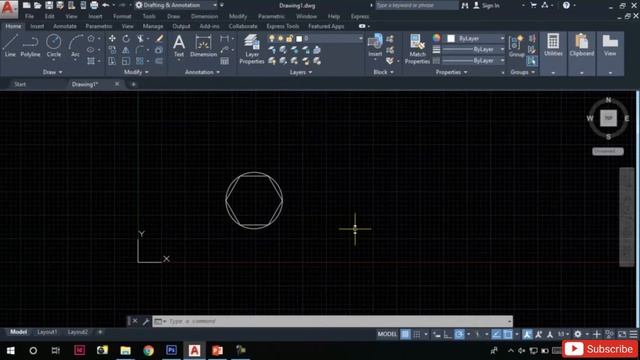
Task: Click the Move tool in Modify panel
Action: pyautogui.click(x=112, y=38)
